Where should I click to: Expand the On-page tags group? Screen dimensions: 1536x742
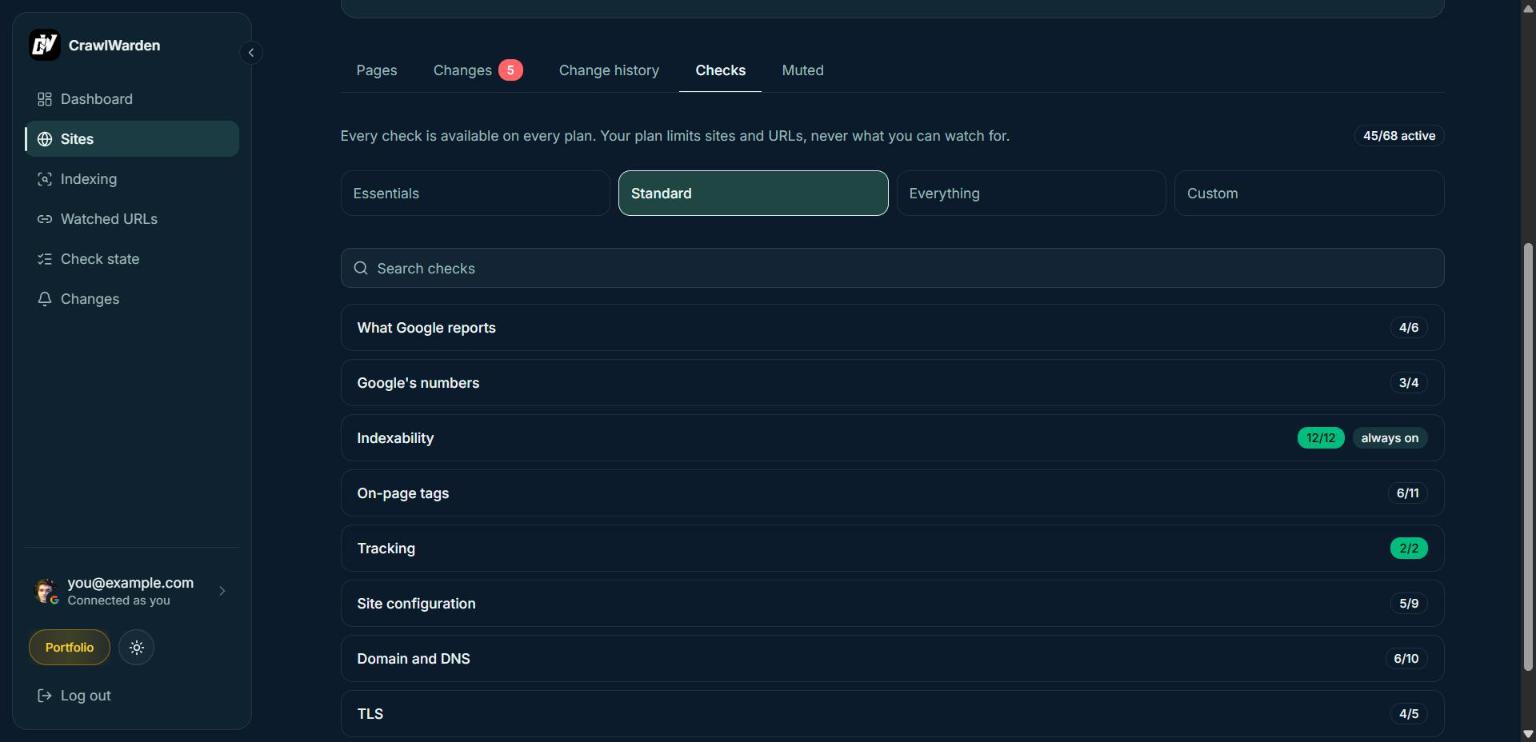[892, 493]
